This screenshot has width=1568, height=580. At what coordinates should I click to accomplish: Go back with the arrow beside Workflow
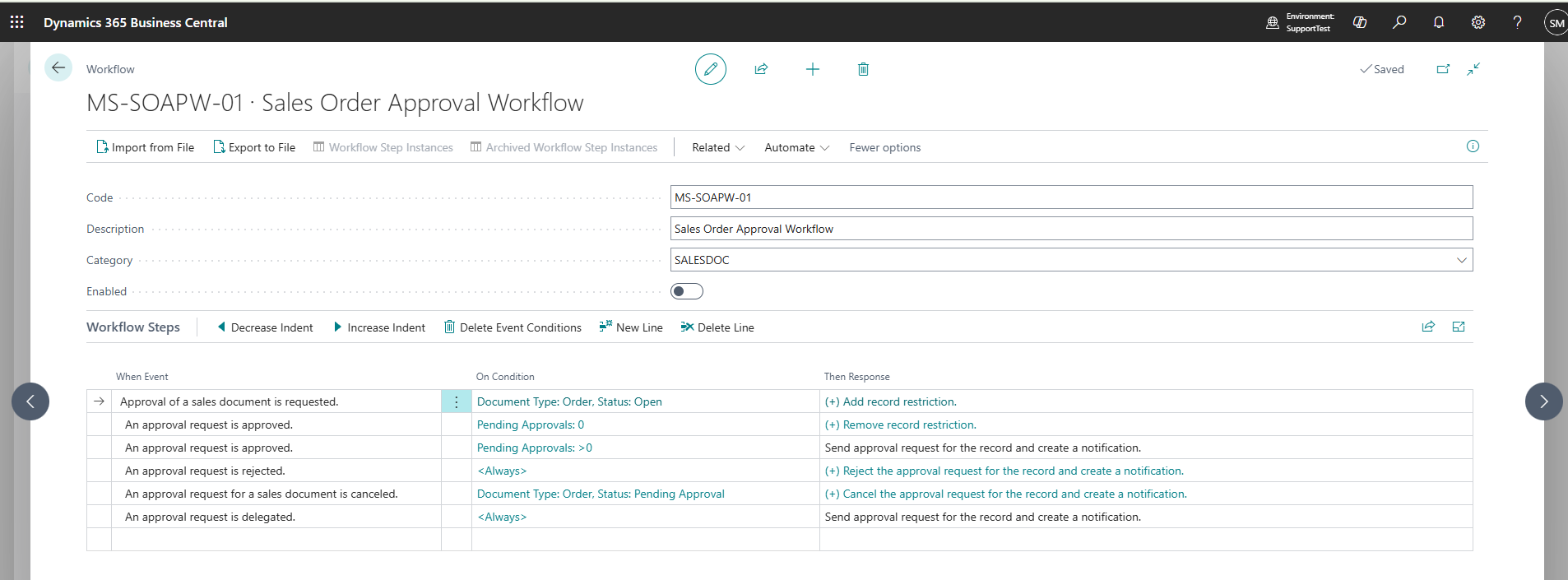[58, 68]
